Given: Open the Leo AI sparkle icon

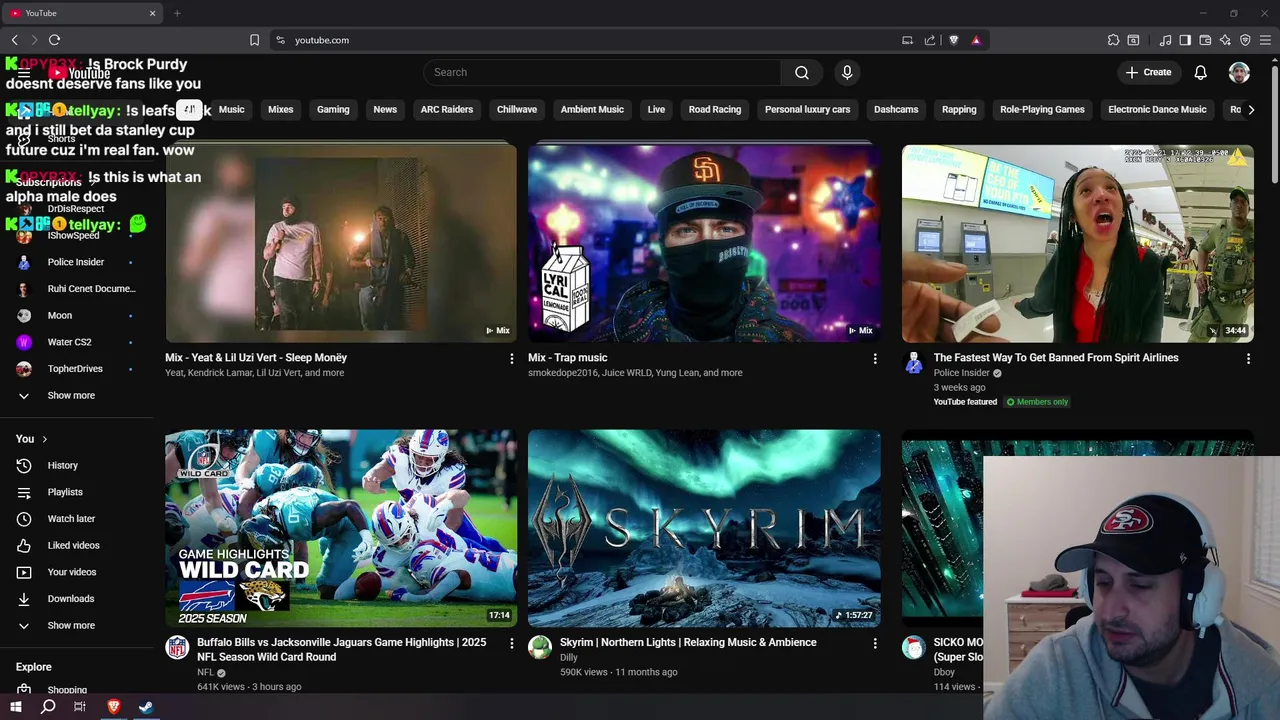Looking at the screenshot, I should [x=1225, y=40].
